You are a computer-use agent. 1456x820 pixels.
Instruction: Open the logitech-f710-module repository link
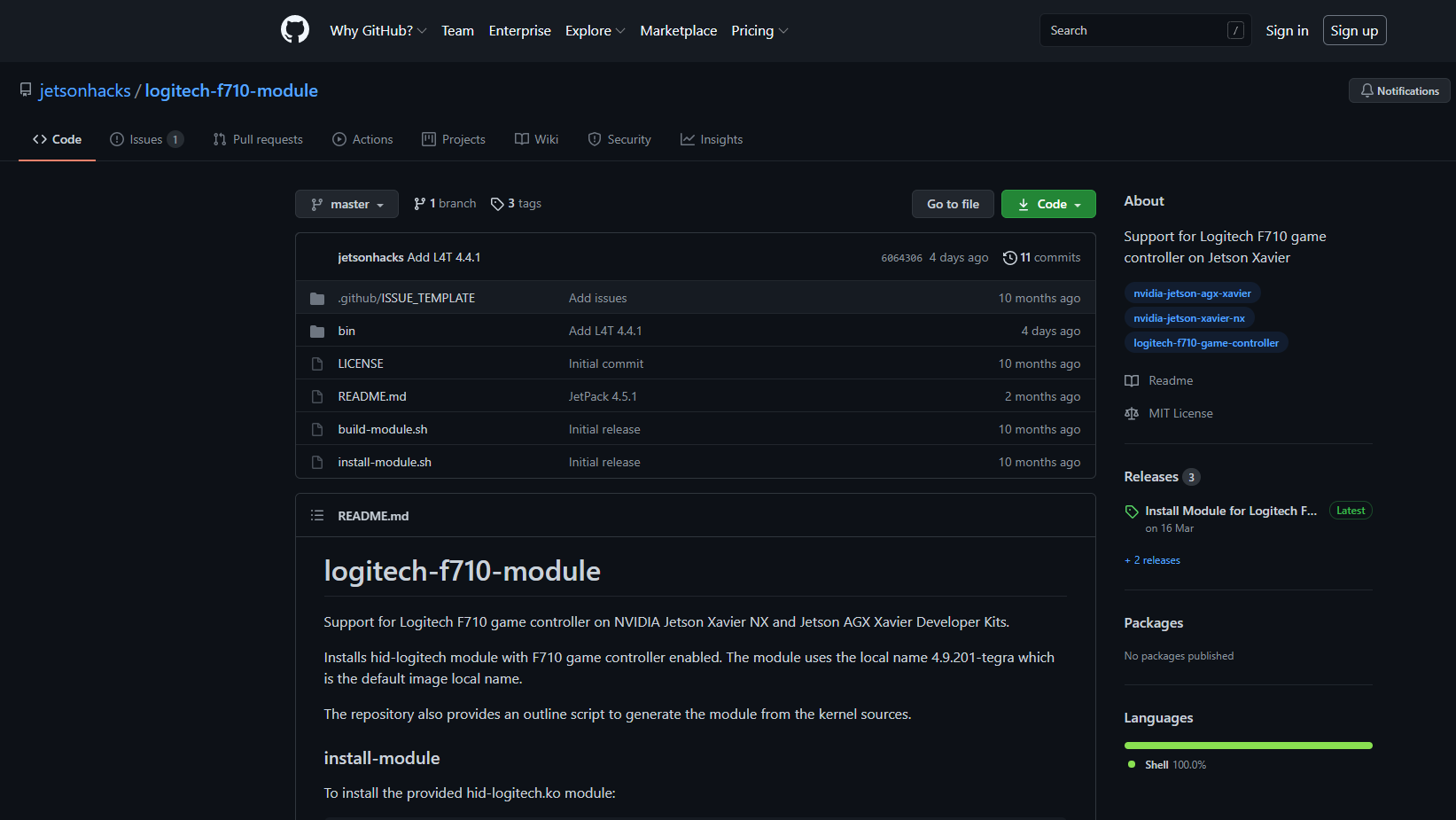(231, 90)
